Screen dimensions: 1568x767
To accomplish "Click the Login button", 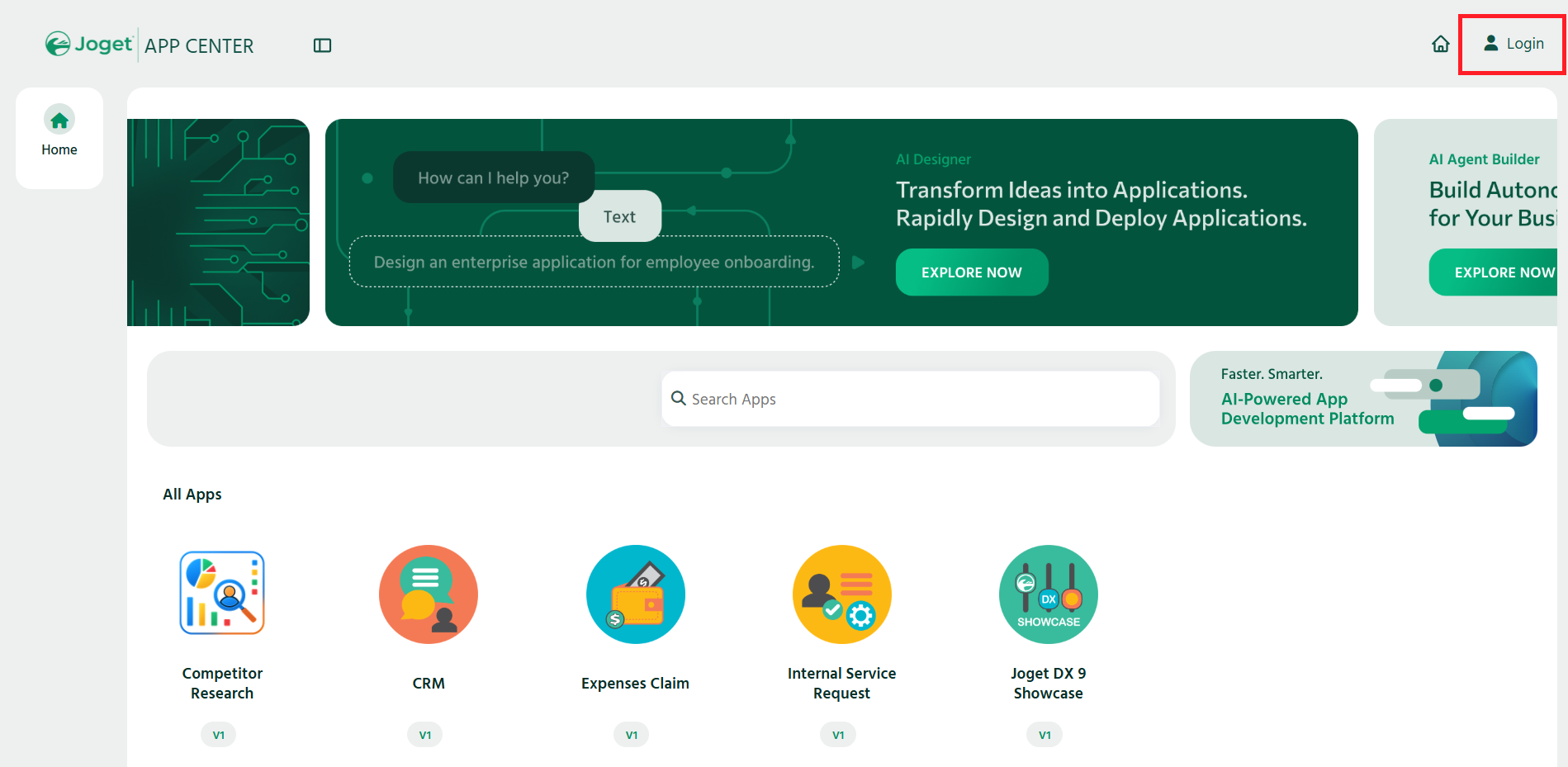I will tap(1514, 44).
